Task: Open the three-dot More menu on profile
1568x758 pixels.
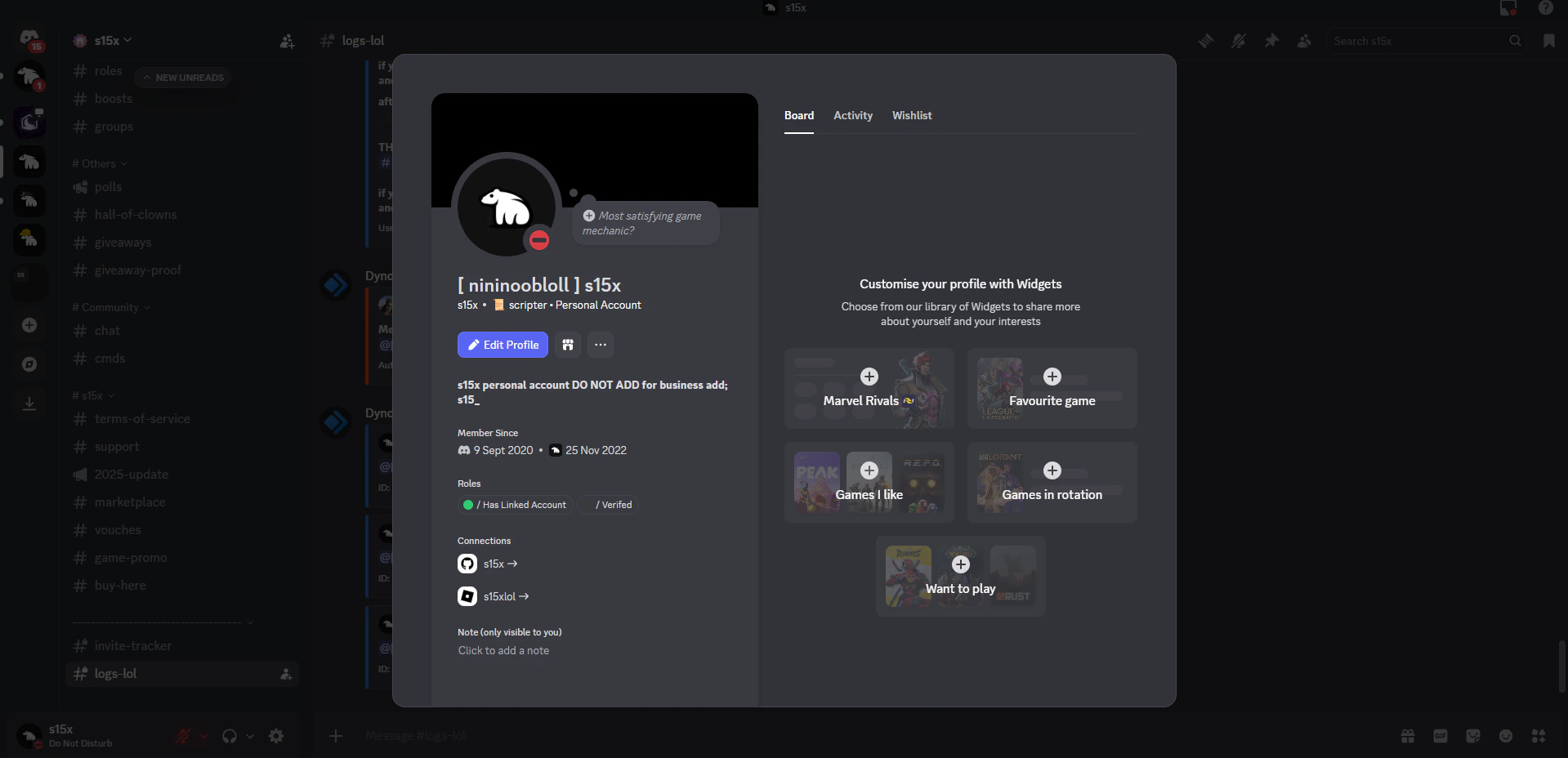Action: (601, 345)
